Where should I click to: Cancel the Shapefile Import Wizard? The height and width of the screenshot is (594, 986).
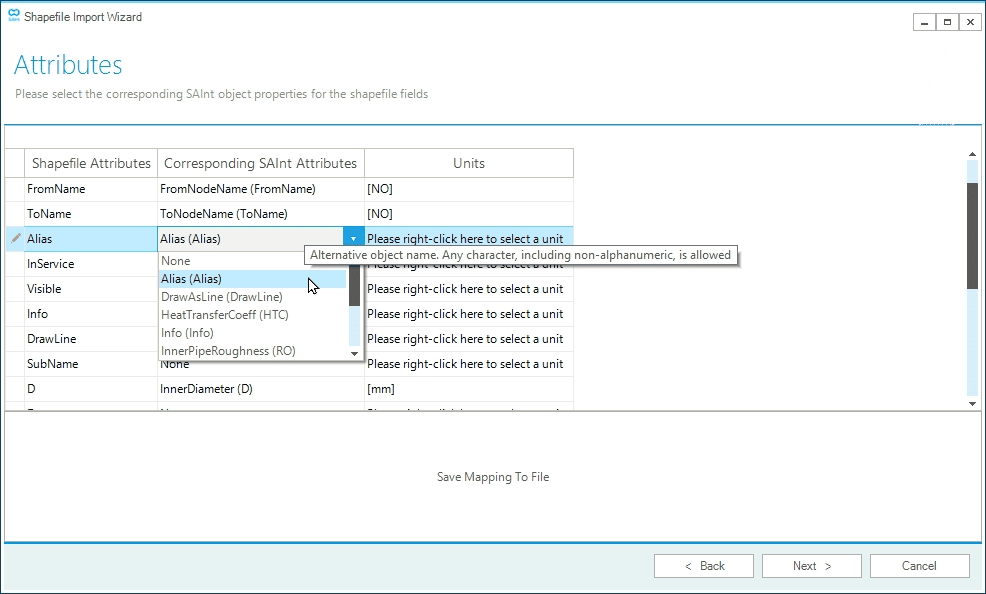(x=919, y=565)
